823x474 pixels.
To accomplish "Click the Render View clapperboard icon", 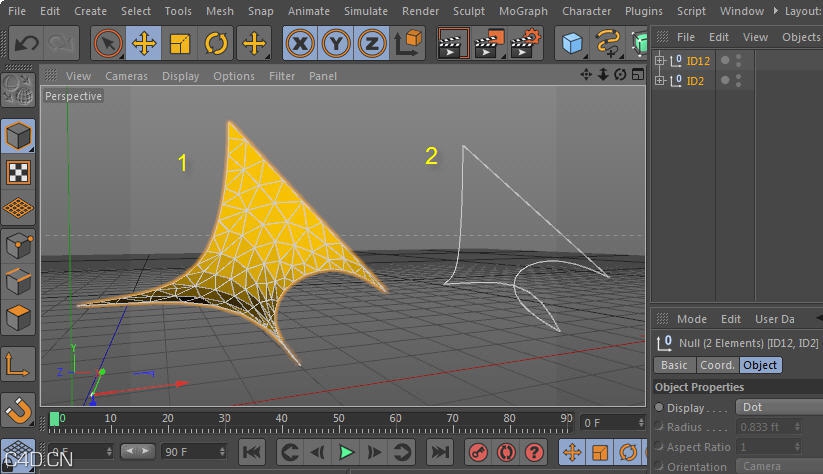I will click(x=453, y=43).
